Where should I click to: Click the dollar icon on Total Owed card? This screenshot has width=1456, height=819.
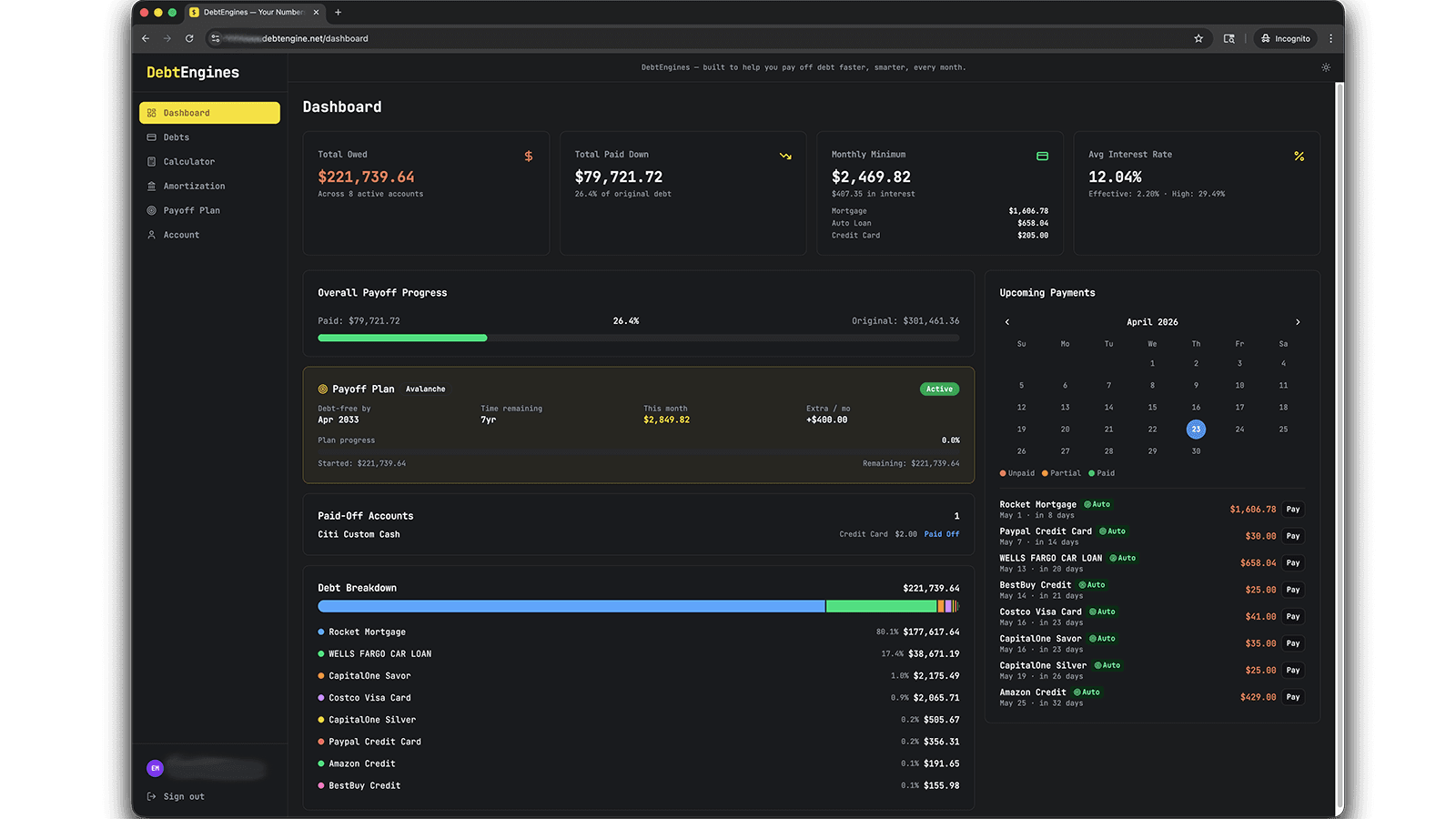(x=529, y=156)
